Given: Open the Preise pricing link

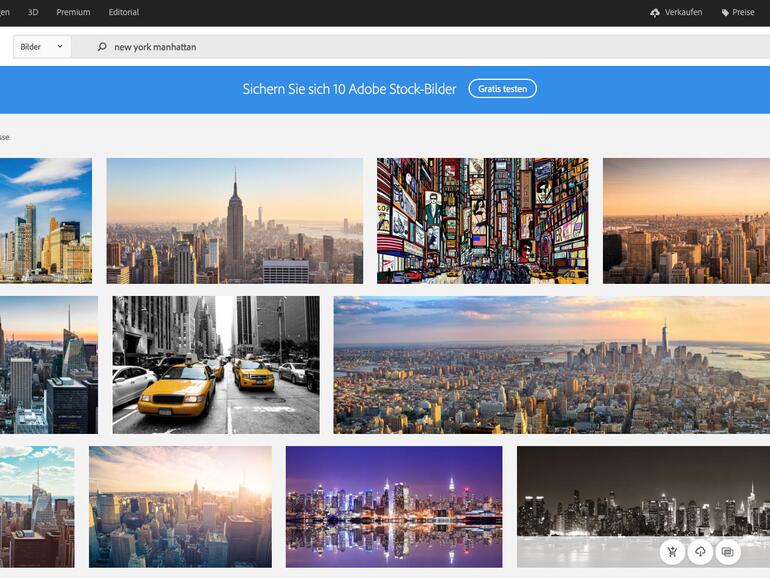Looking at the screenshot, I should tap(743, 12).
